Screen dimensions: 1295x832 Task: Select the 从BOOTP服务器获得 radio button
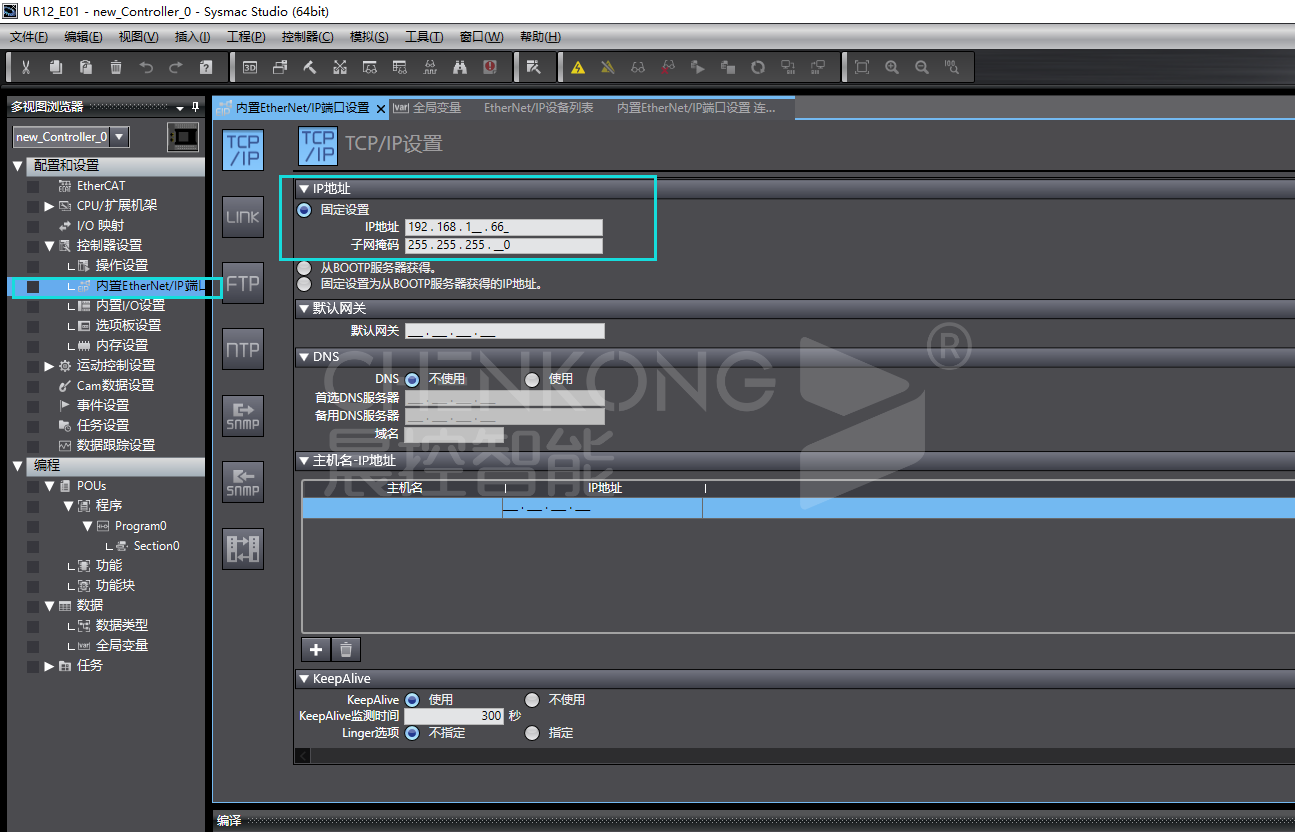(x=304, y=268)
